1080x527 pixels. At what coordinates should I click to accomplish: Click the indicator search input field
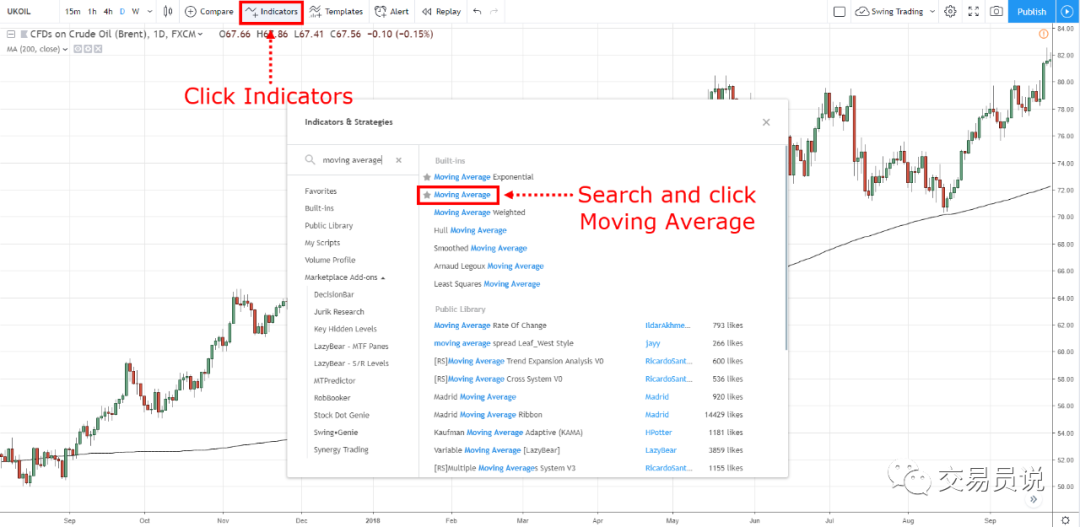[353, 160]
